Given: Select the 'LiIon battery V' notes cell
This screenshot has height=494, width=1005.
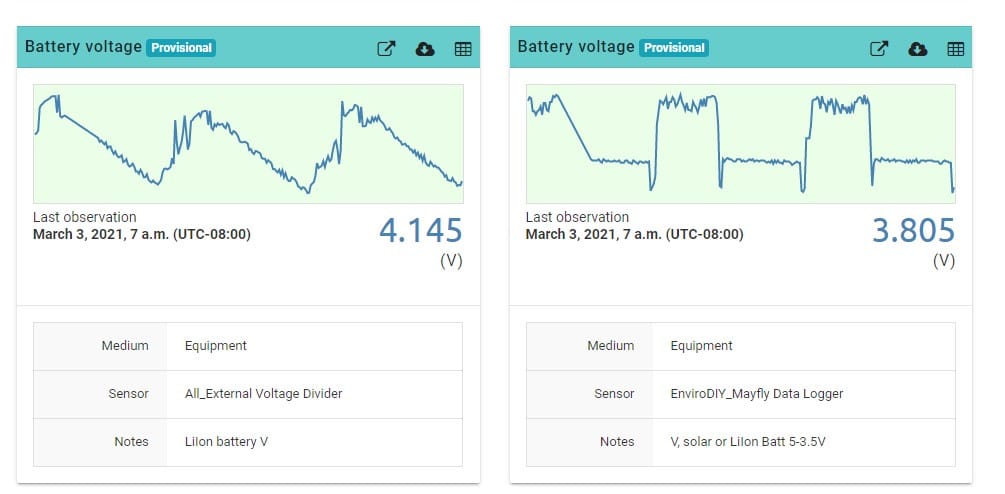Looking at the screenshot, I should click(226, 442).
